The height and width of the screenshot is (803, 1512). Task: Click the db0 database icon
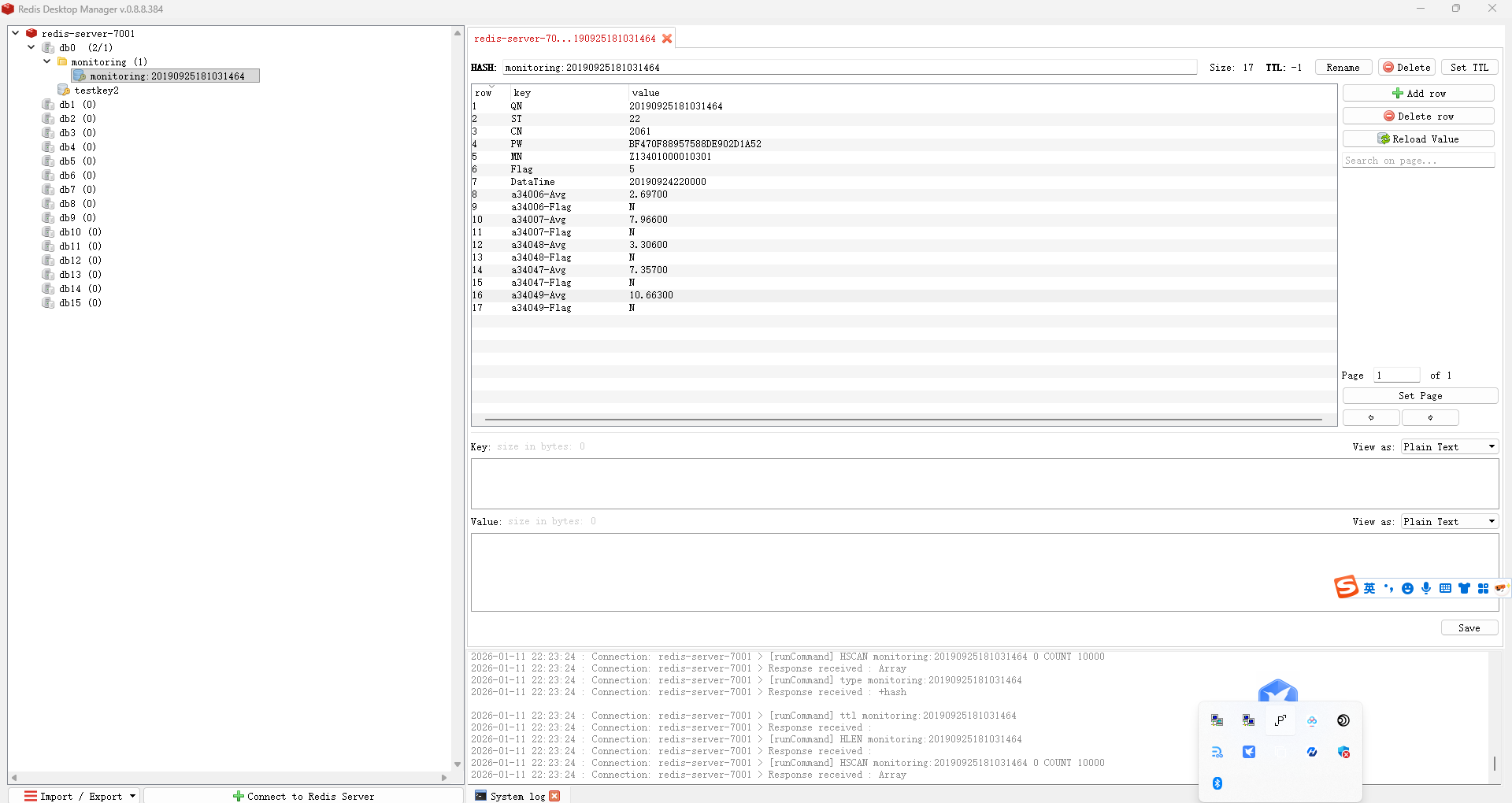[x=48, y=48]
